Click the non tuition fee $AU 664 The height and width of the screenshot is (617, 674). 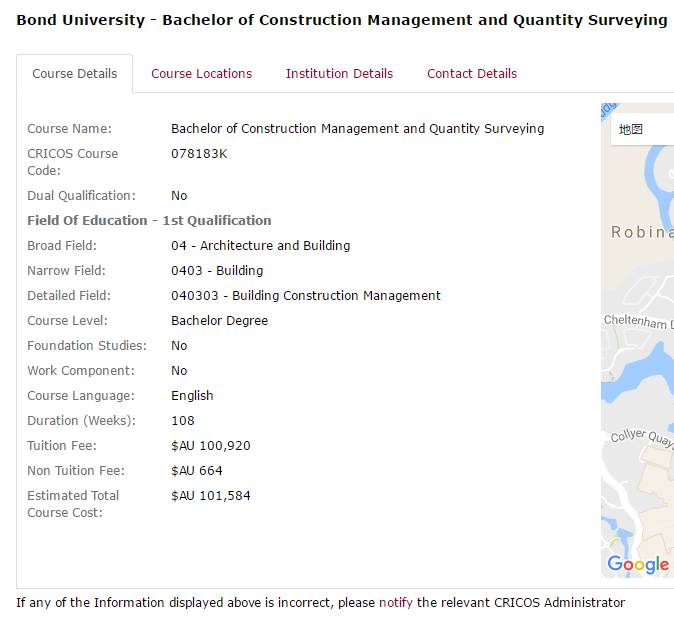(197, 470)
